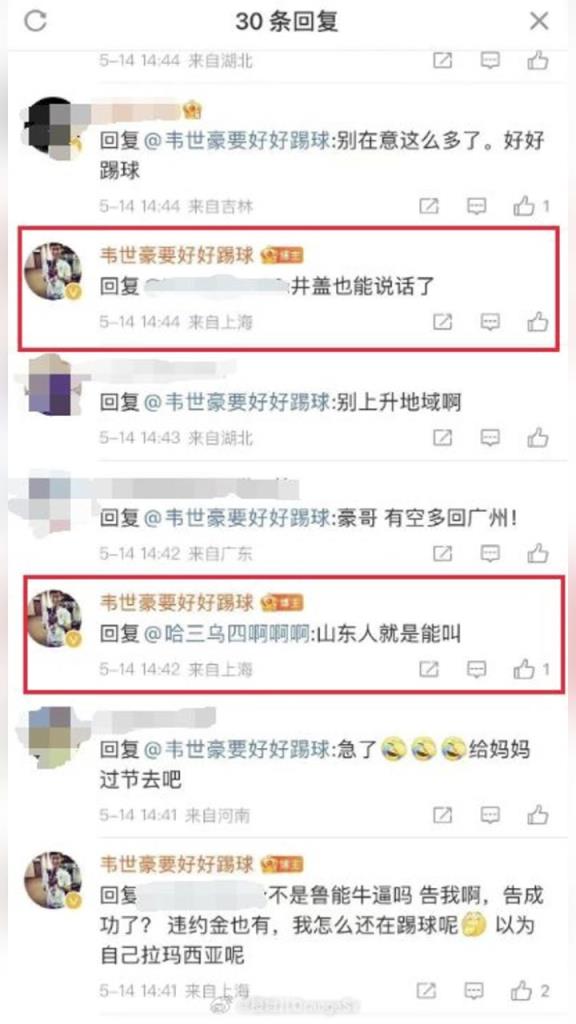Click the refresh icon at top left
Screen dimensions: 576x1024
click(35, 22)
